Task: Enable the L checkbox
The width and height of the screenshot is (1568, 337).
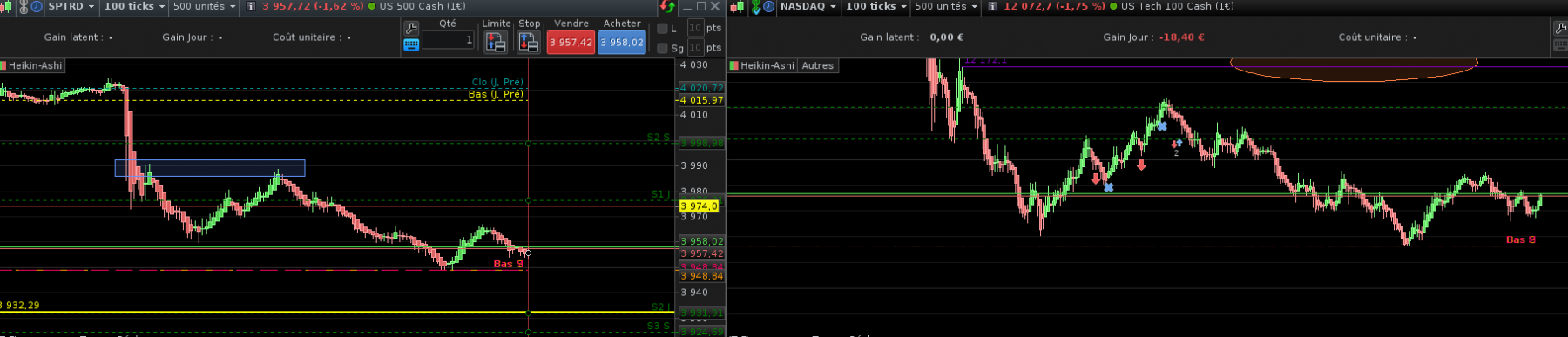Action: (662, 29)
